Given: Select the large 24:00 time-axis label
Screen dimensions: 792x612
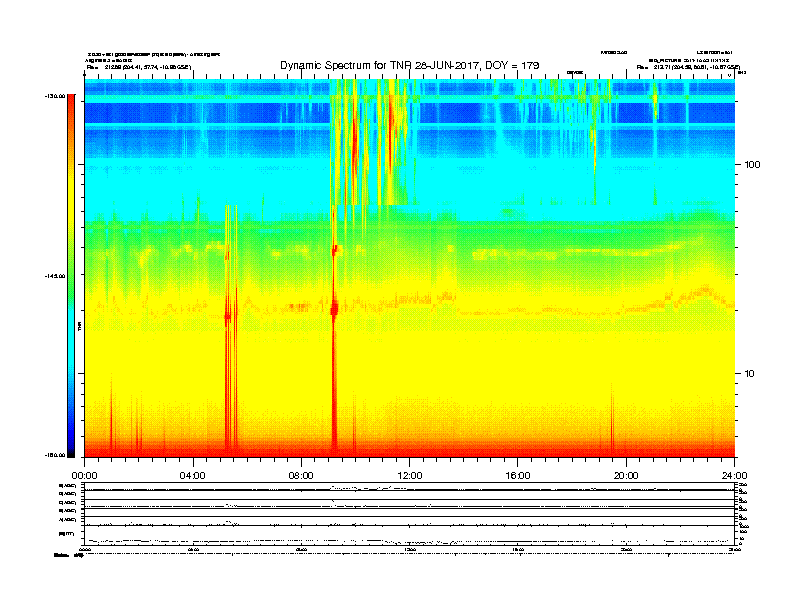Looking at the screenshot, I should click(734, 476).
